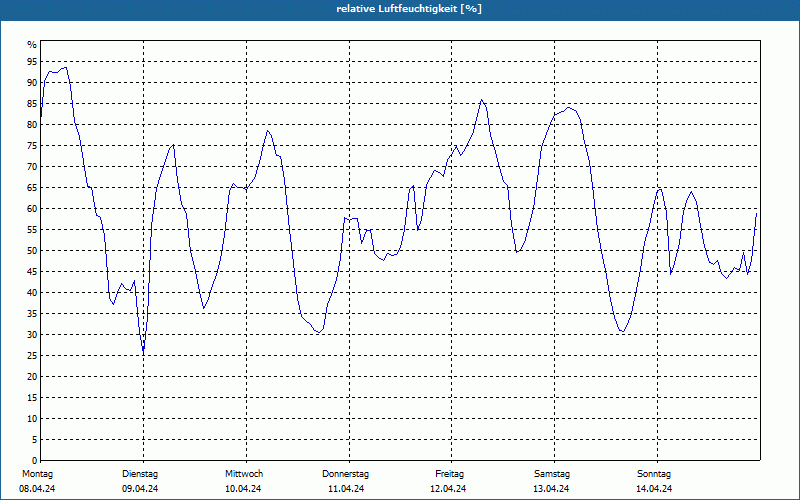Click the humidity peak near 94% on Montag
This screenshot has height=500, width=800.
coord(64,67)
